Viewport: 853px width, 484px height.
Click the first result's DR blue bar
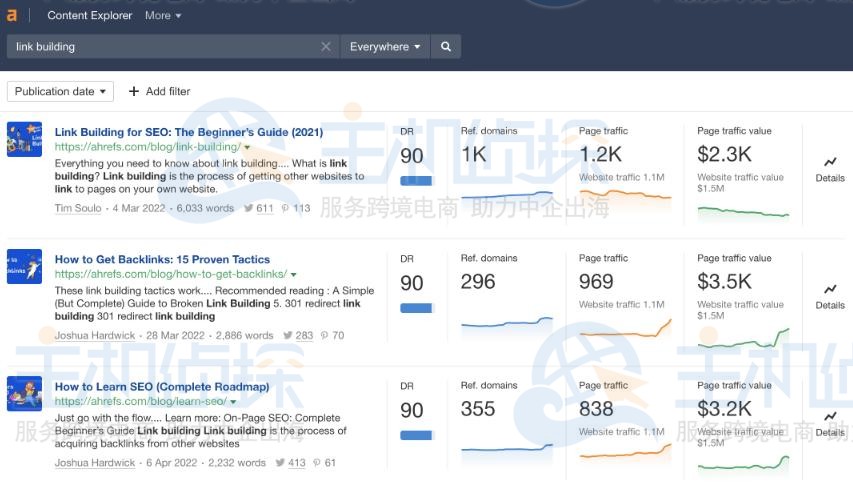[x=416, y=181]
